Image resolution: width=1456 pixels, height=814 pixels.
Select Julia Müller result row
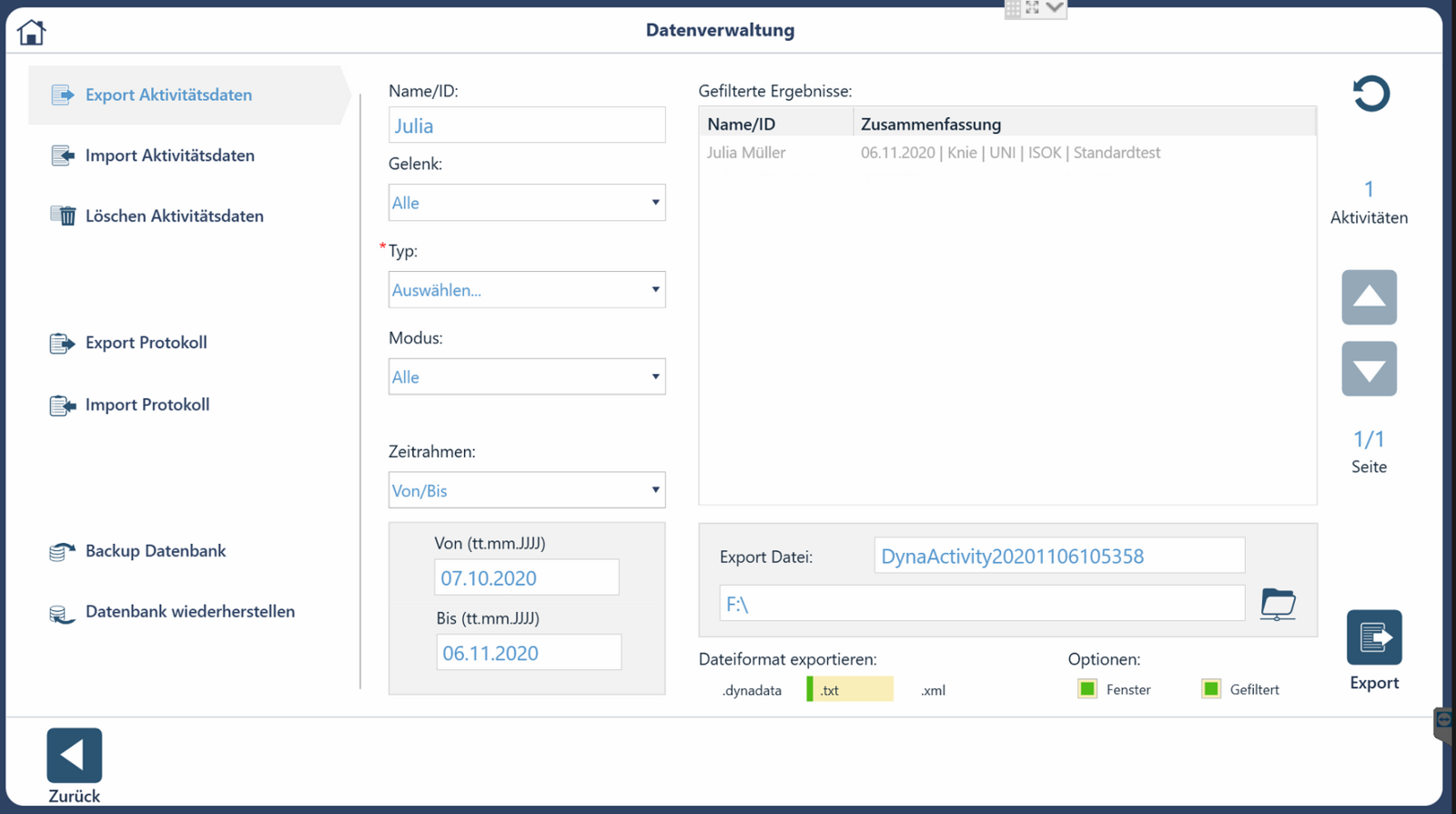pos(933,153)
